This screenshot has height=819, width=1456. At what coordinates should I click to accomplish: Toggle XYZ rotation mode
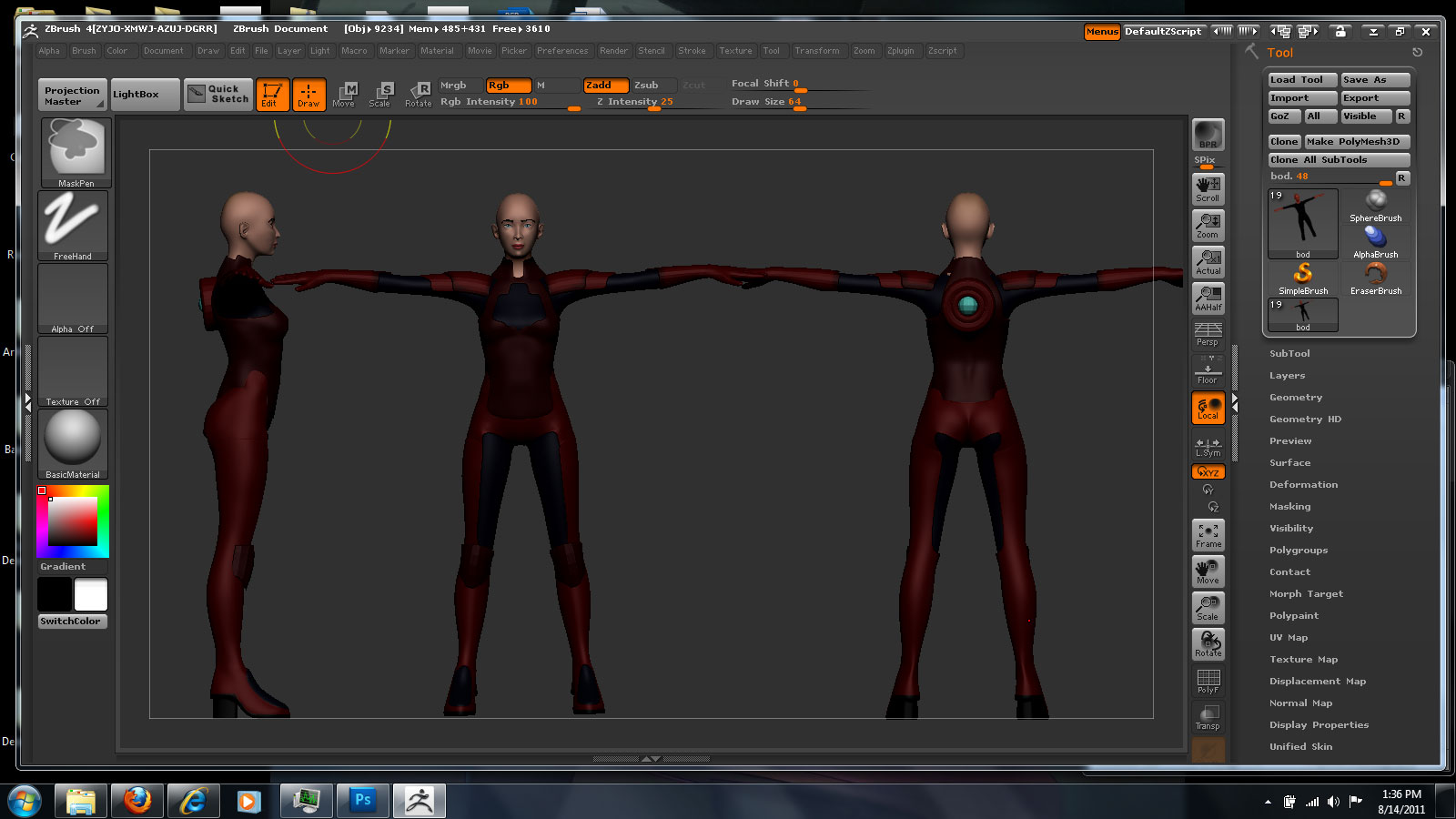(x=1208, y=471)
